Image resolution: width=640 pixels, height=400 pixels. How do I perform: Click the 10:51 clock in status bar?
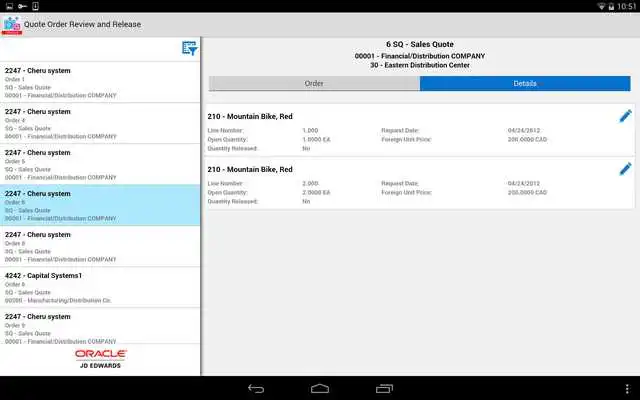pyautogui.click(x=627, y=6)
